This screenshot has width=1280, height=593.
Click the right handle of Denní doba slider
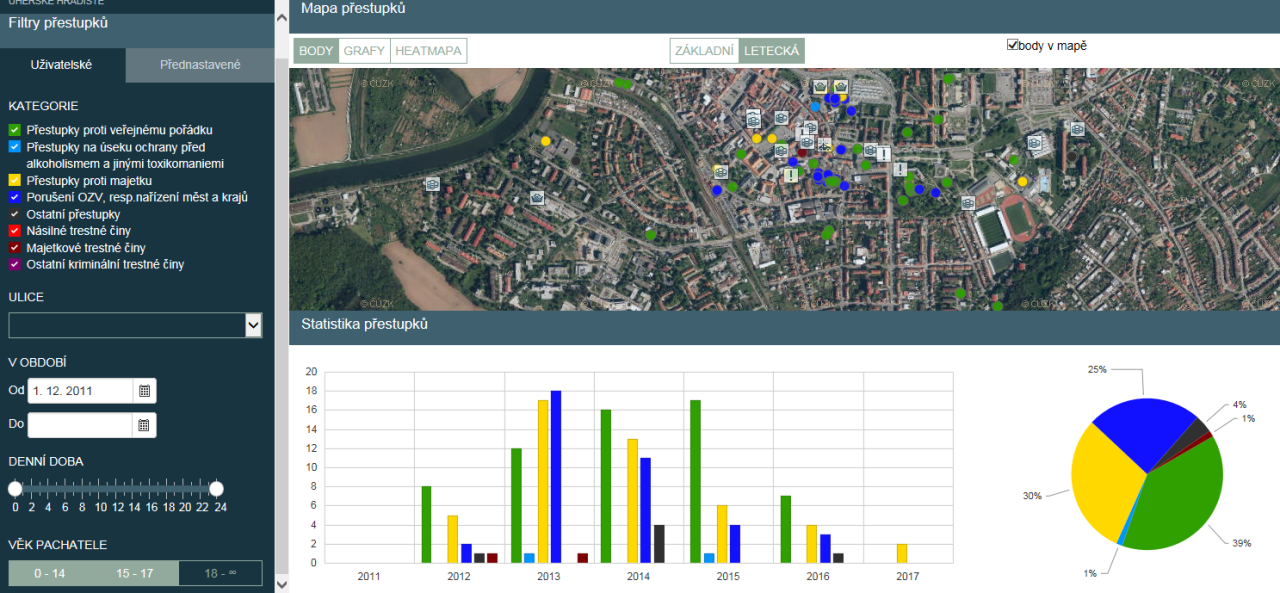[x=216, y=488]
